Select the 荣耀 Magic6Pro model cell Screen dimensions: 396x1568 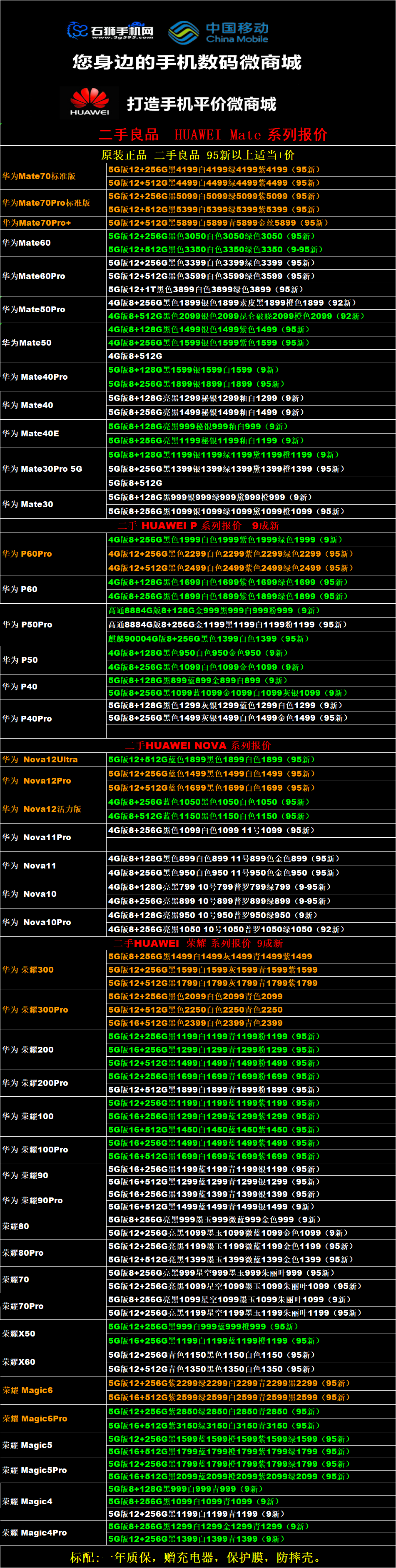53,1419
